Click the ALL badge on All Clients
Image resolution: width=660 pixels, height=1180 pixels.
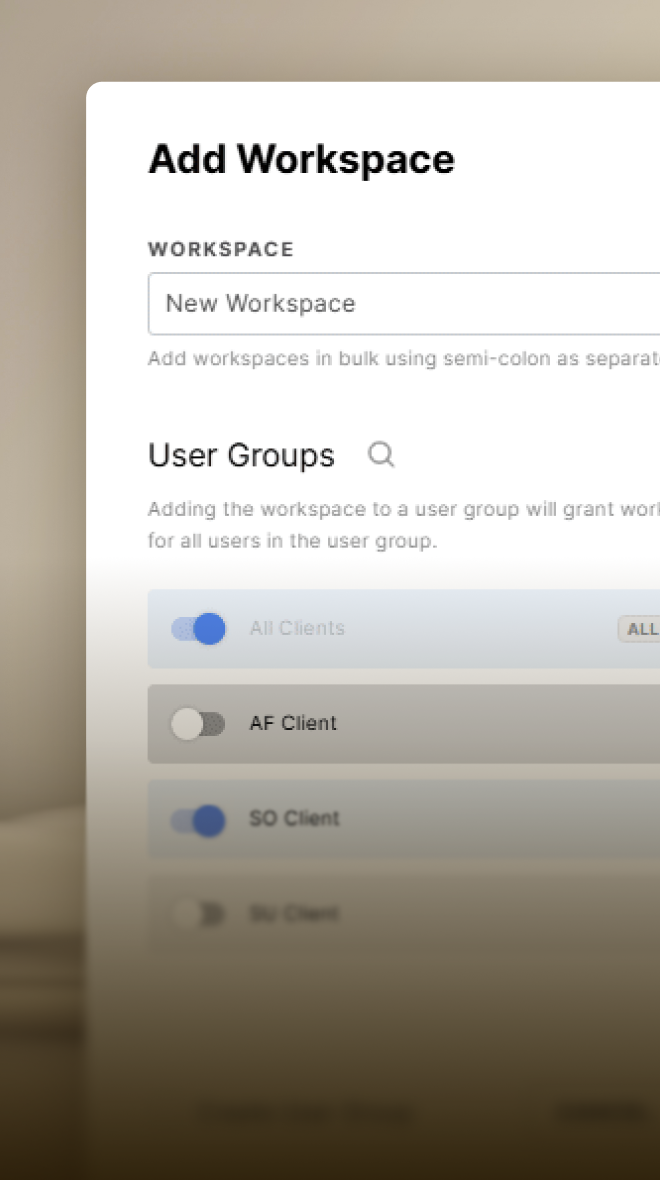pyautogui.click(x=640, y=629)
